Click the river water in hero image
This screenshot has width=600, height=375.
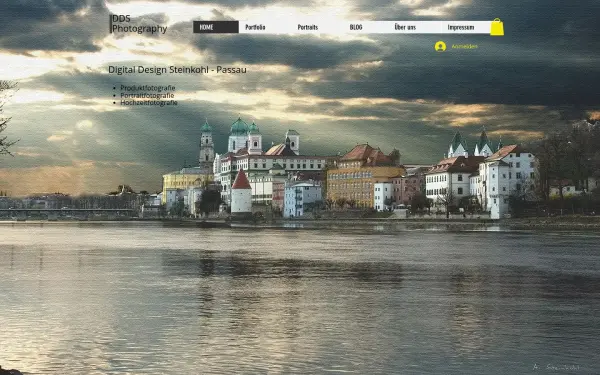[x=300, y=298]
